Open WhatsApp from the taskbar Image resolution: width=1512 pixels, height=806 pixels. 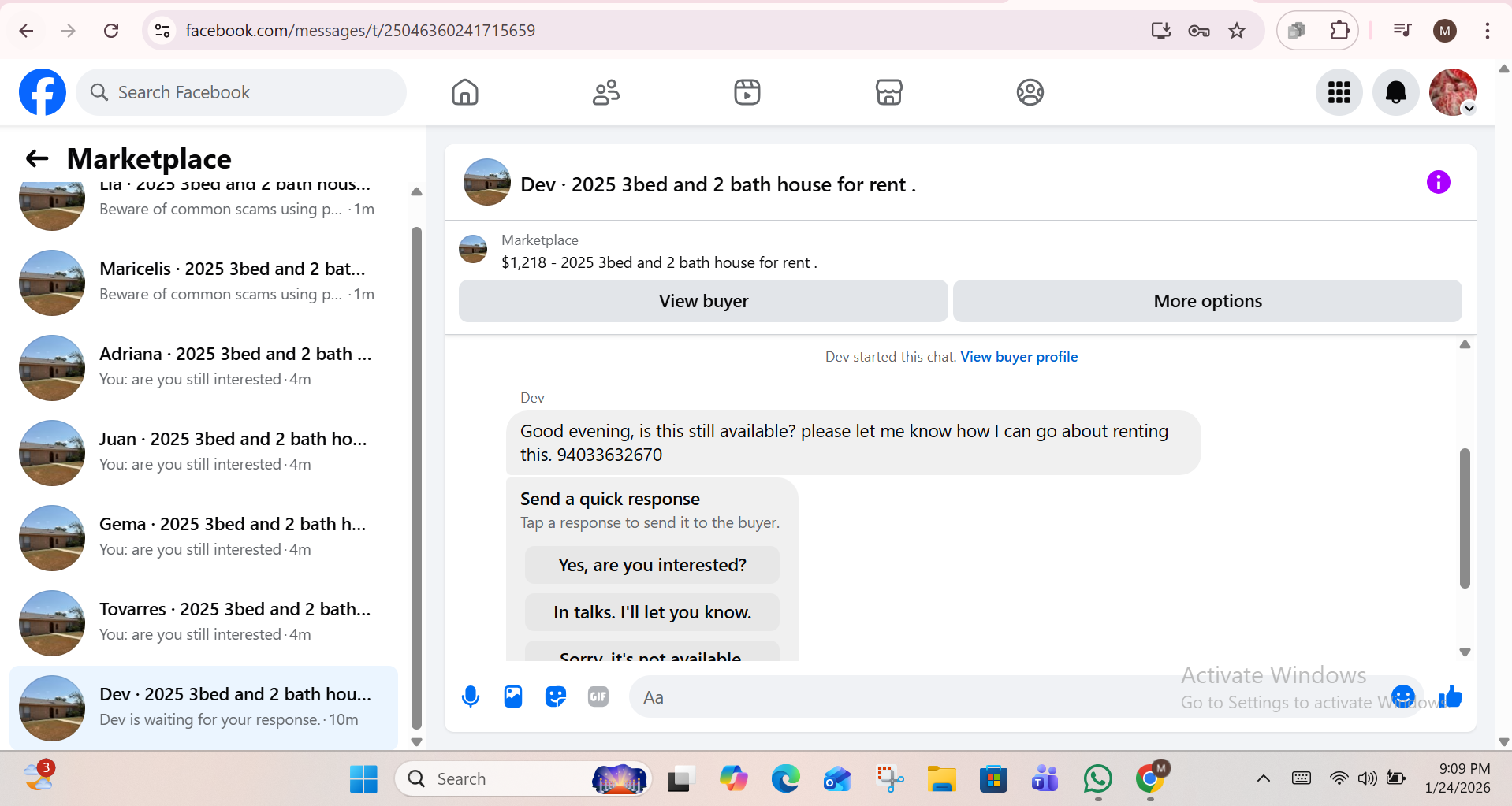point(1097,779)
